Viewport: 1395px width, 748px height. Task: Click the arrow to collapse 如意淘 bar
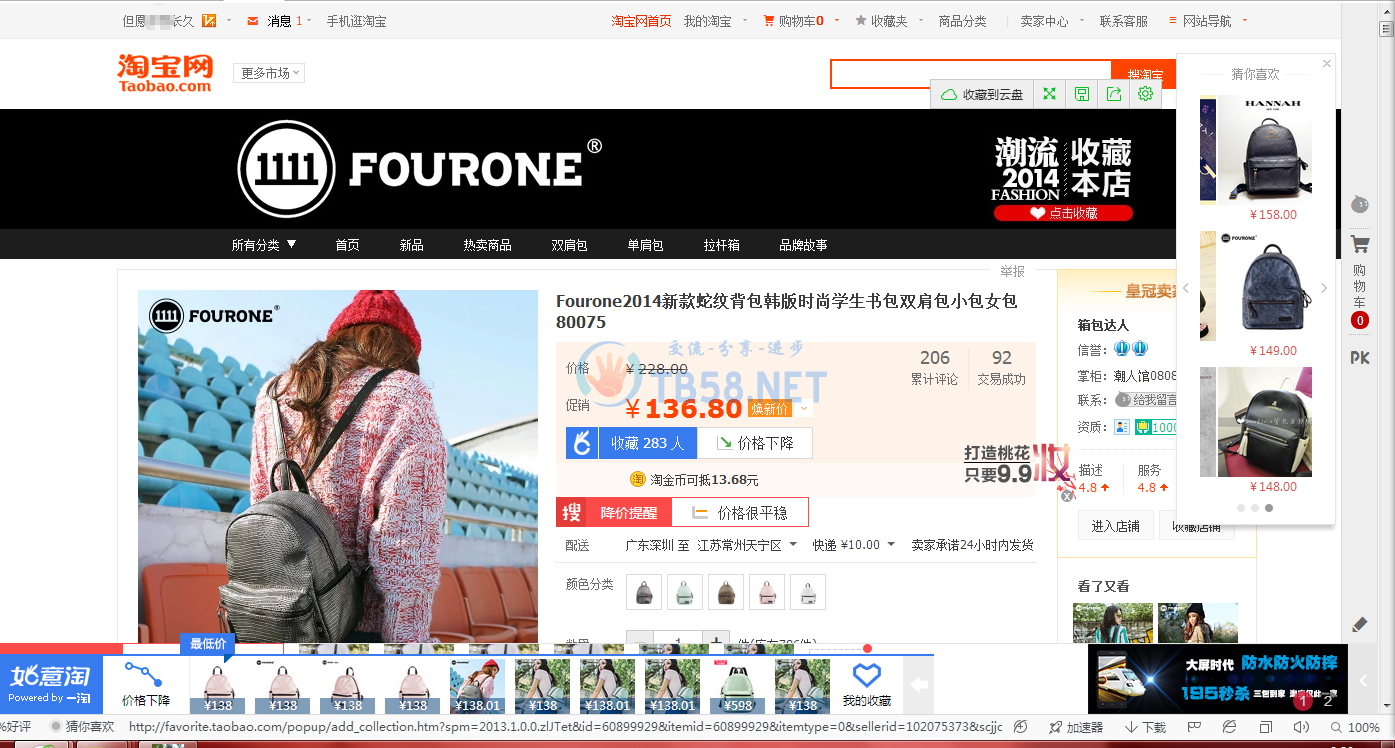[x=920, y=685]
